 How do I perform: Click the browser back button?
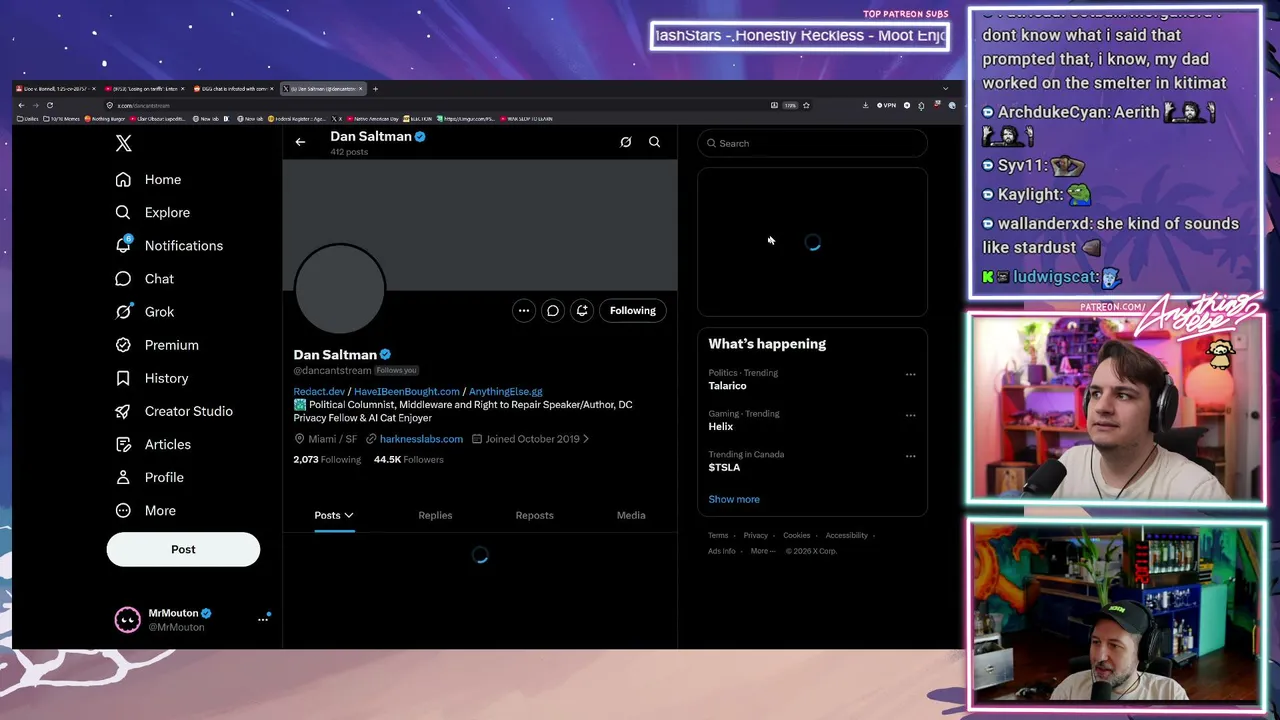coord(21,105)
